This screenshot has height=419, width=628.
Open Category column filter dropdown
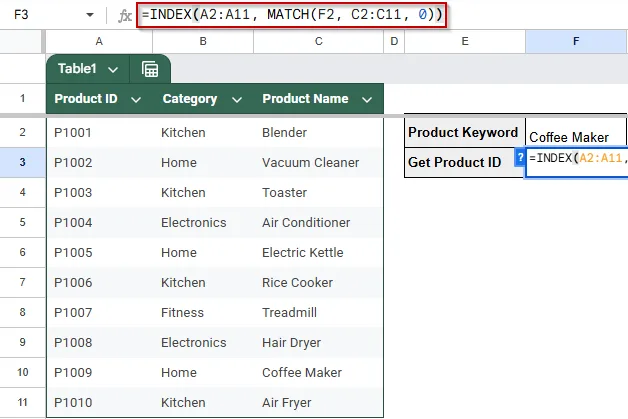click(x=237, y=99)
